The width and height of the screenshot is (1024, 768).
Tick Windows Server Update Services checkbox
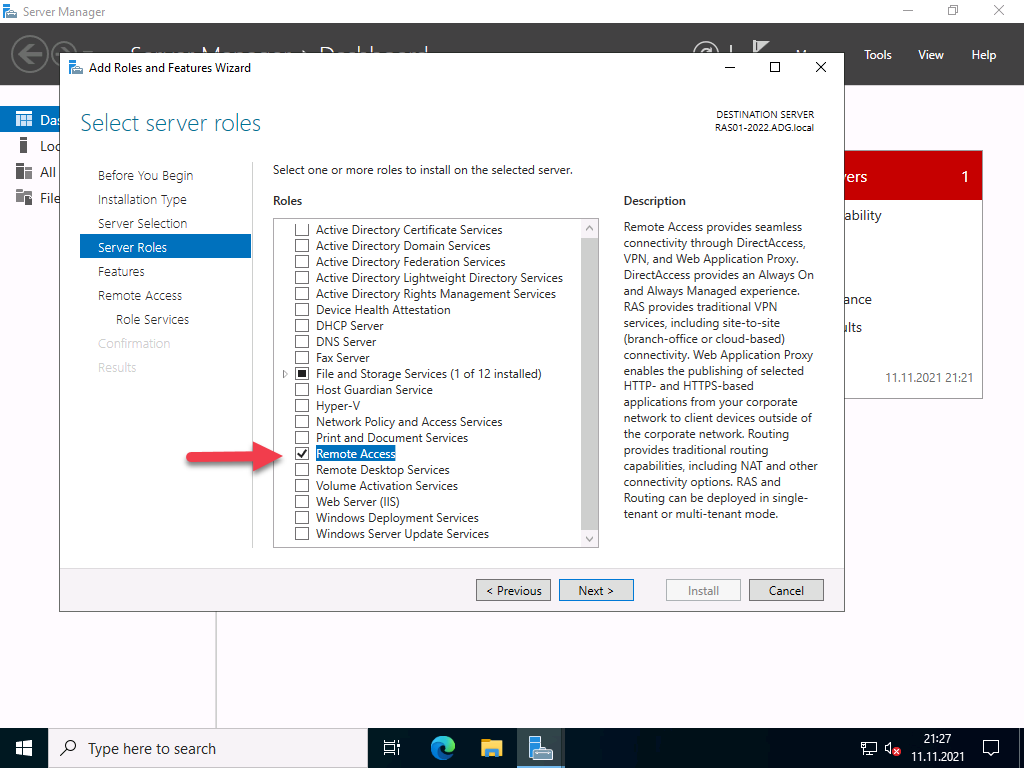tap(302, 534)
